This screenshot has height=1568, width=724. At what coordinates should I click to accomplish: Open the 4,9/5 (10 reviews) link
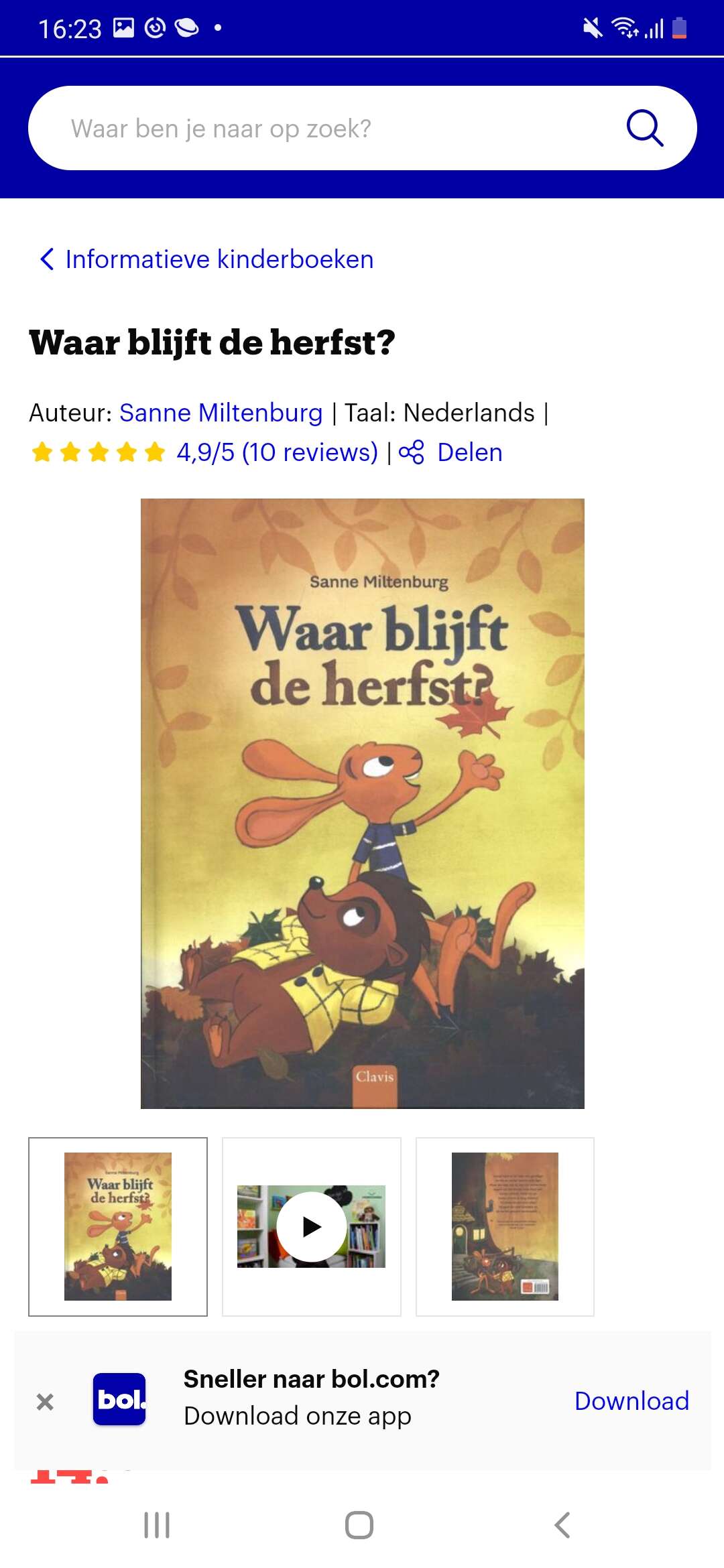click(x=278, y=452)
